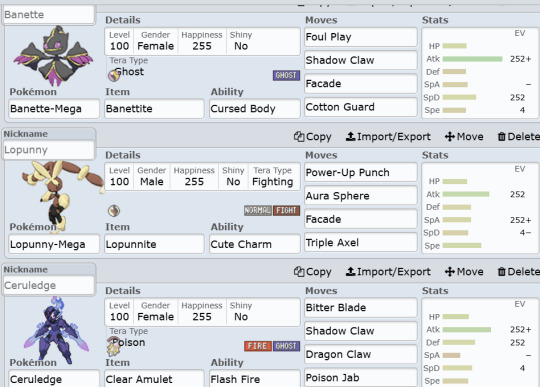Click Lopunny's SpA EV stat bar
540x387 pixels.
click(457, 220)
